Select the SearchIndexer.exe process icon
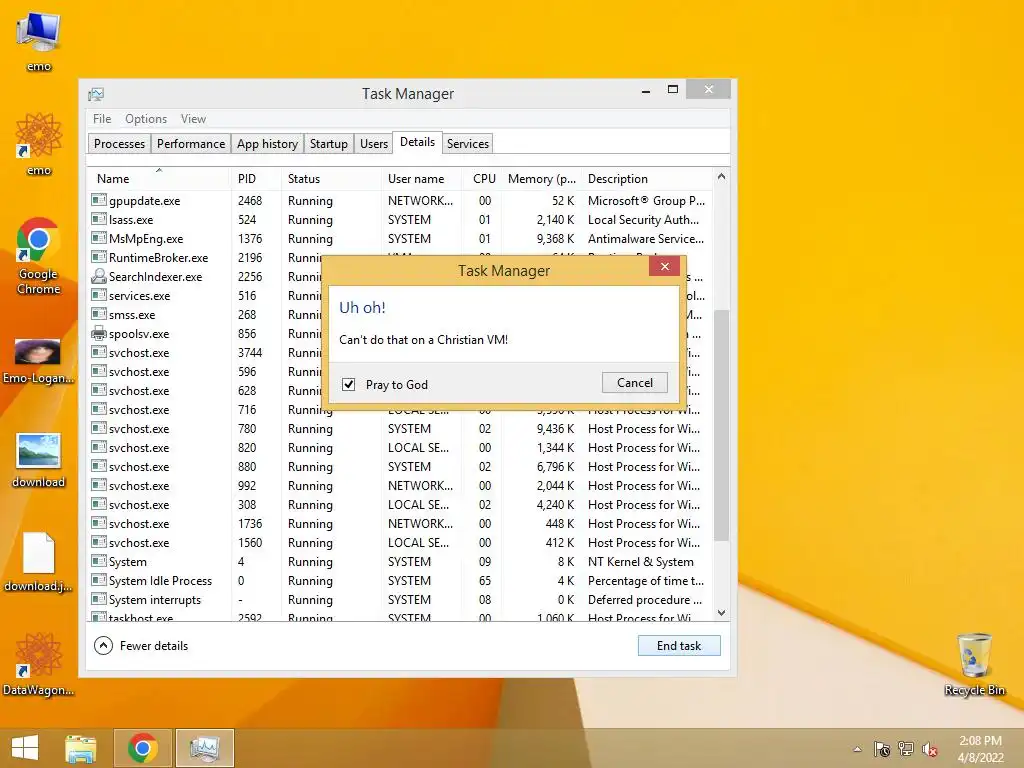 point(99,276)
